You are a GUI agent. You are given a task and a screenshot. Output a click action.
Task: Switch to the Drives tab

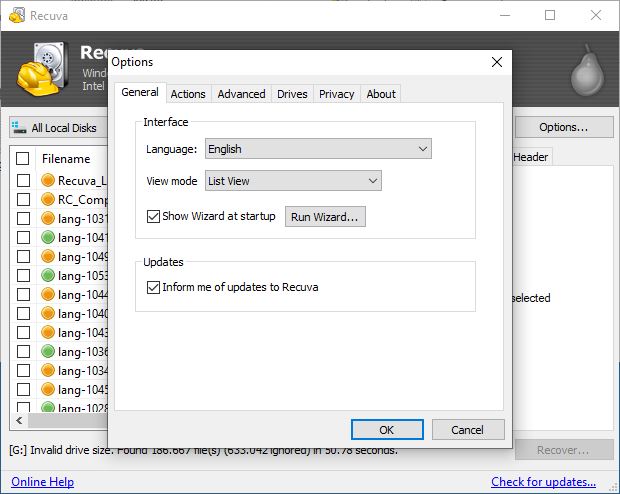tap(292, 94)
